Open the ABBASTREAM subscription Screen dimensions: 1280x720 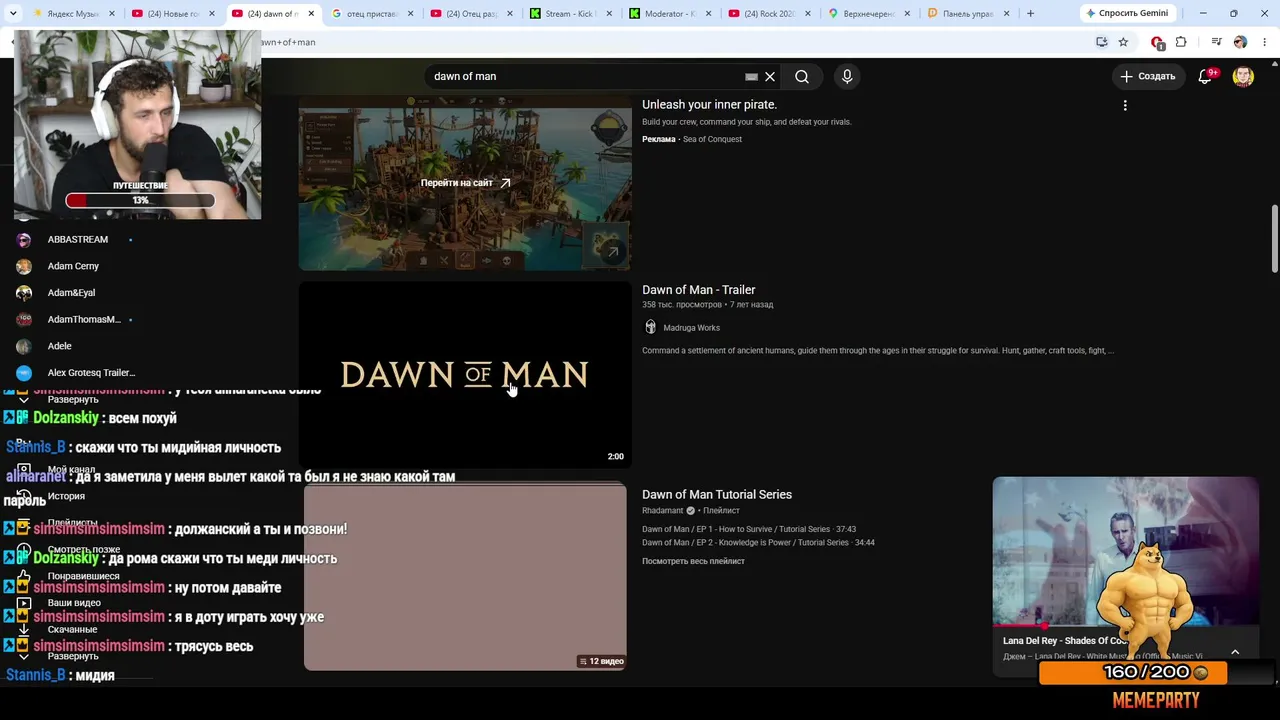pos(77,240)
